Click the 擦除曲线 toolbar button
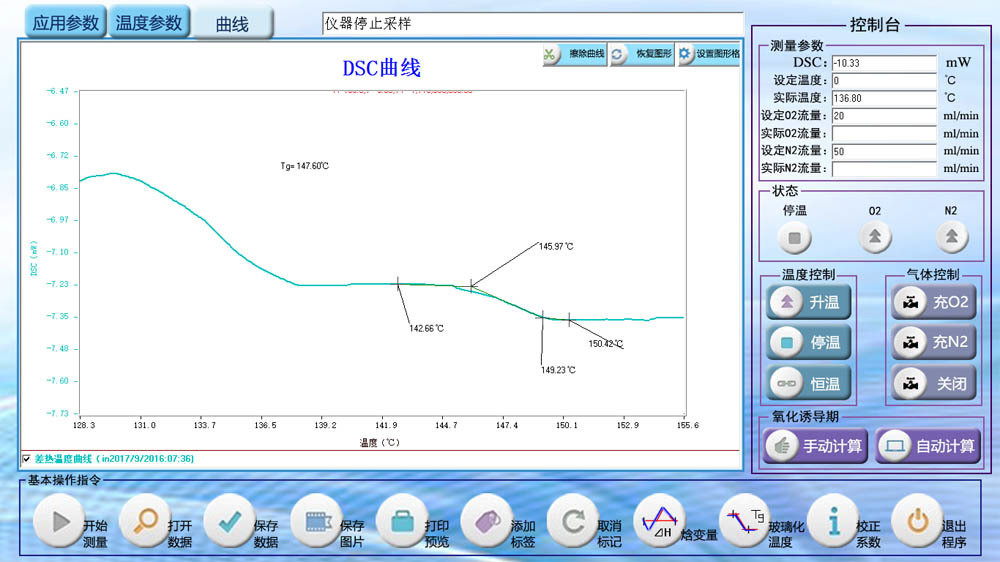Image resolution: width=1000 pixels, height=562 pixels. point(574,54)
